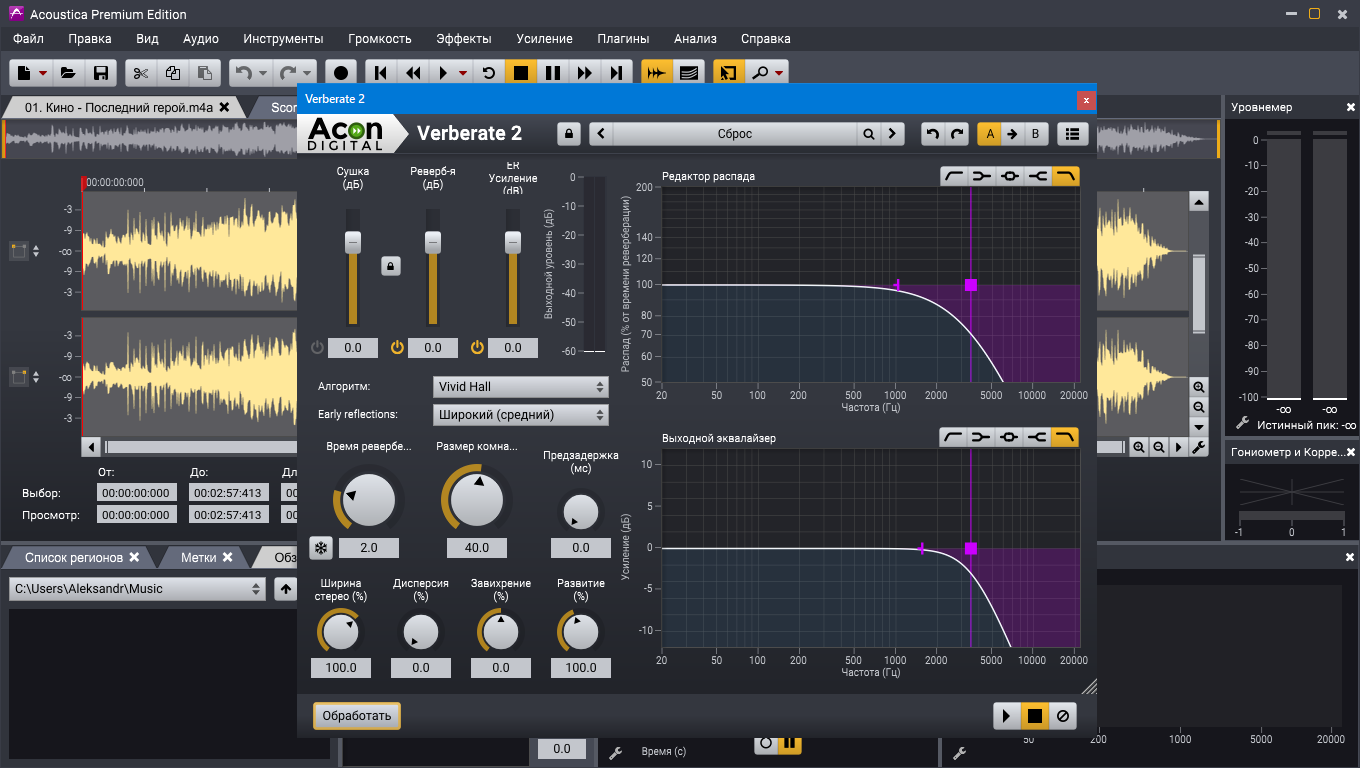
Task: Click the Cut scissors icon in toolbar
Action: tap(140, 73)
